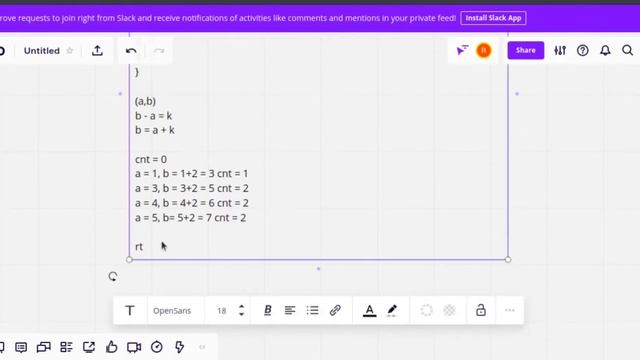This screenshot has width=640, height=360.
Task: Click the line 'a = 3, b = 3+2 = 5 cnt = 2'
Action: 191,189
